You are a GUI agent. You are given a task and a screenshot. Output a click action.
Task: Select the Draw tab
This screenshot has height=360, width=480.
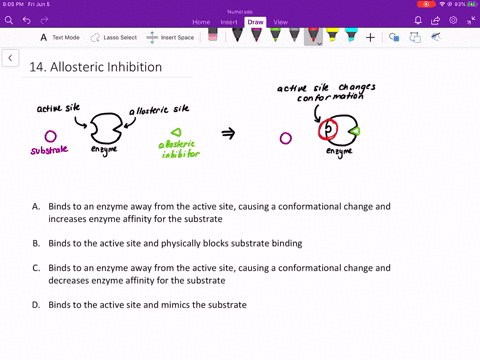255,22
